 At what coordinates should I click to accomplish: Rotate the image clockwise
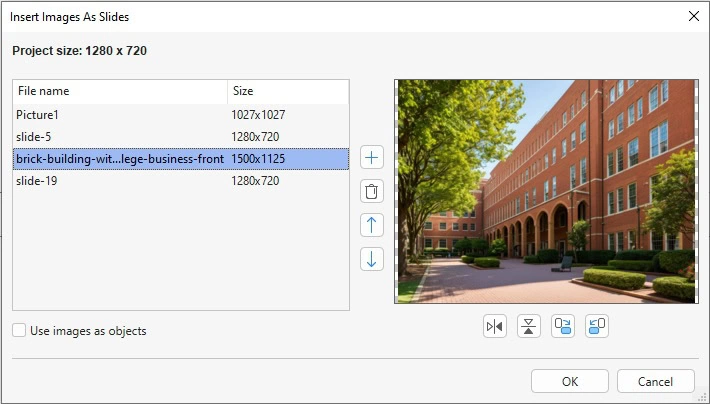(562, 327)
